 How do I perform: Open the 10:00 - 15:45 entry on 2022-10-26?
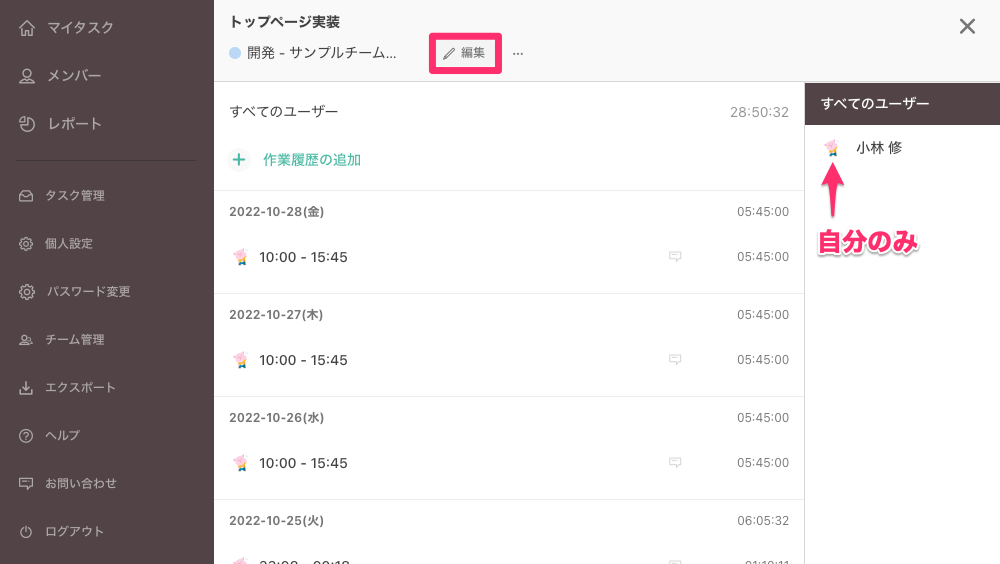303,463
